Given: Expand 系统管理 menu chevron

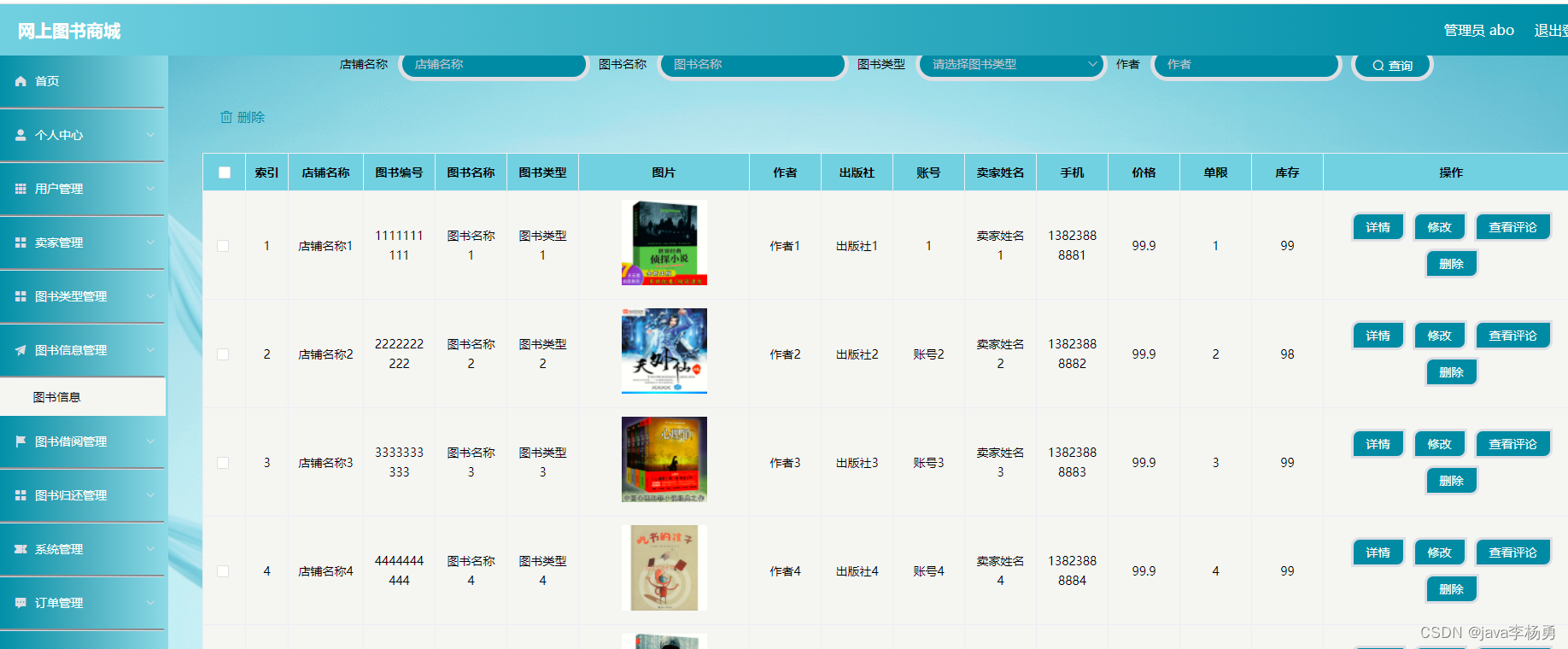Looking at the screenshot, I should point(150,549).
